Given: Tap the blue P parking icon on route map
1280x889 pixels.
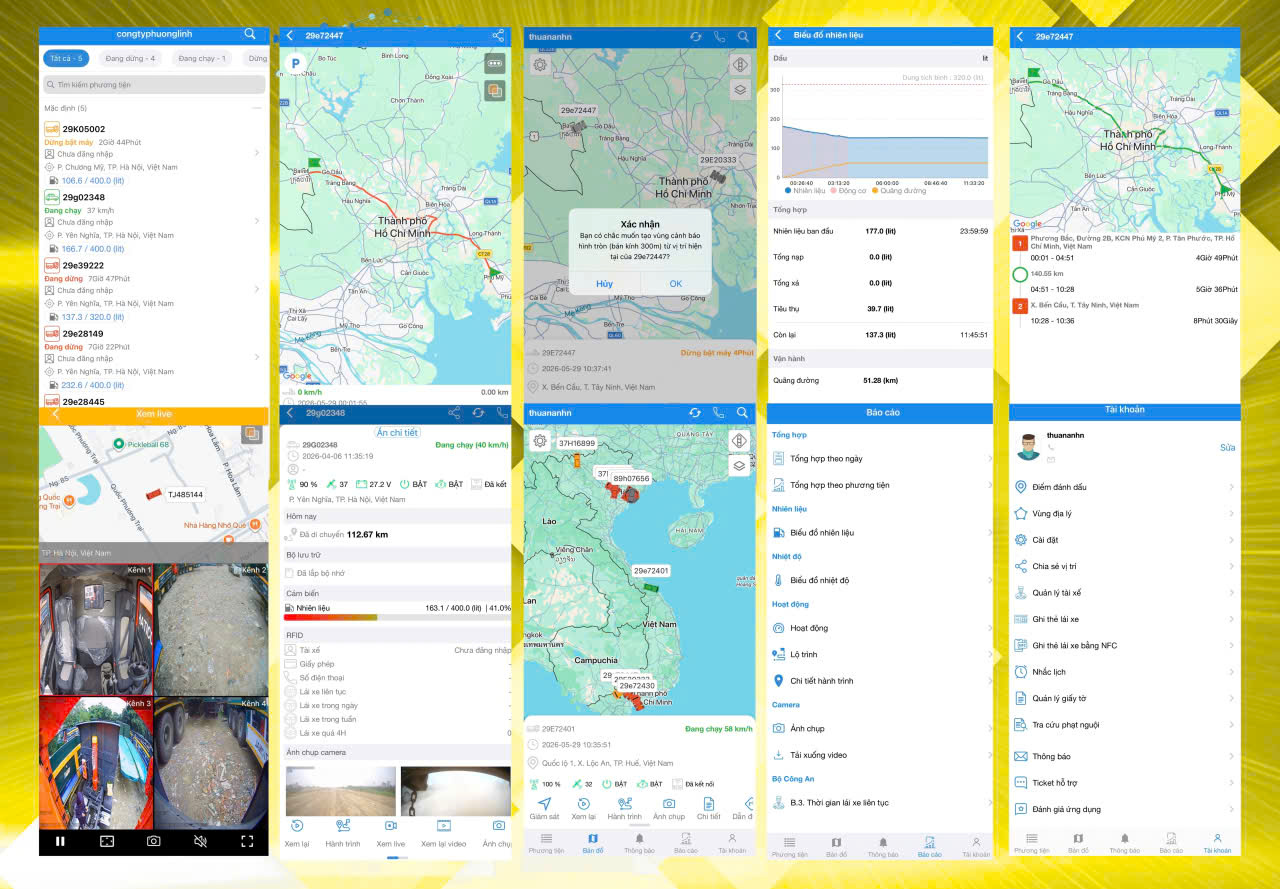Looking at the screenshot, I should tap(296, 63).
